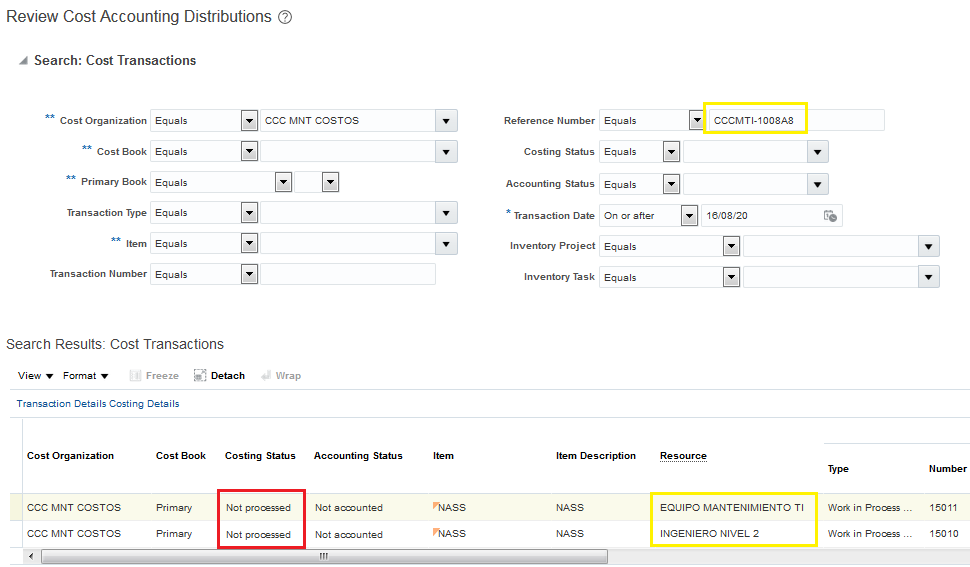
Task: Open Transaction Number operator dropdown
Action: tap(249, 274)
